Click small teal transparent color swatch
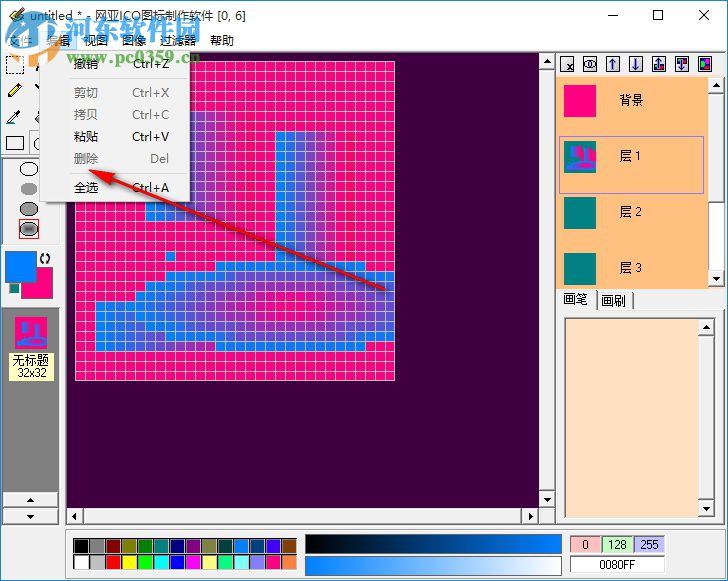 pyautogui.click(x=14, y=288)
